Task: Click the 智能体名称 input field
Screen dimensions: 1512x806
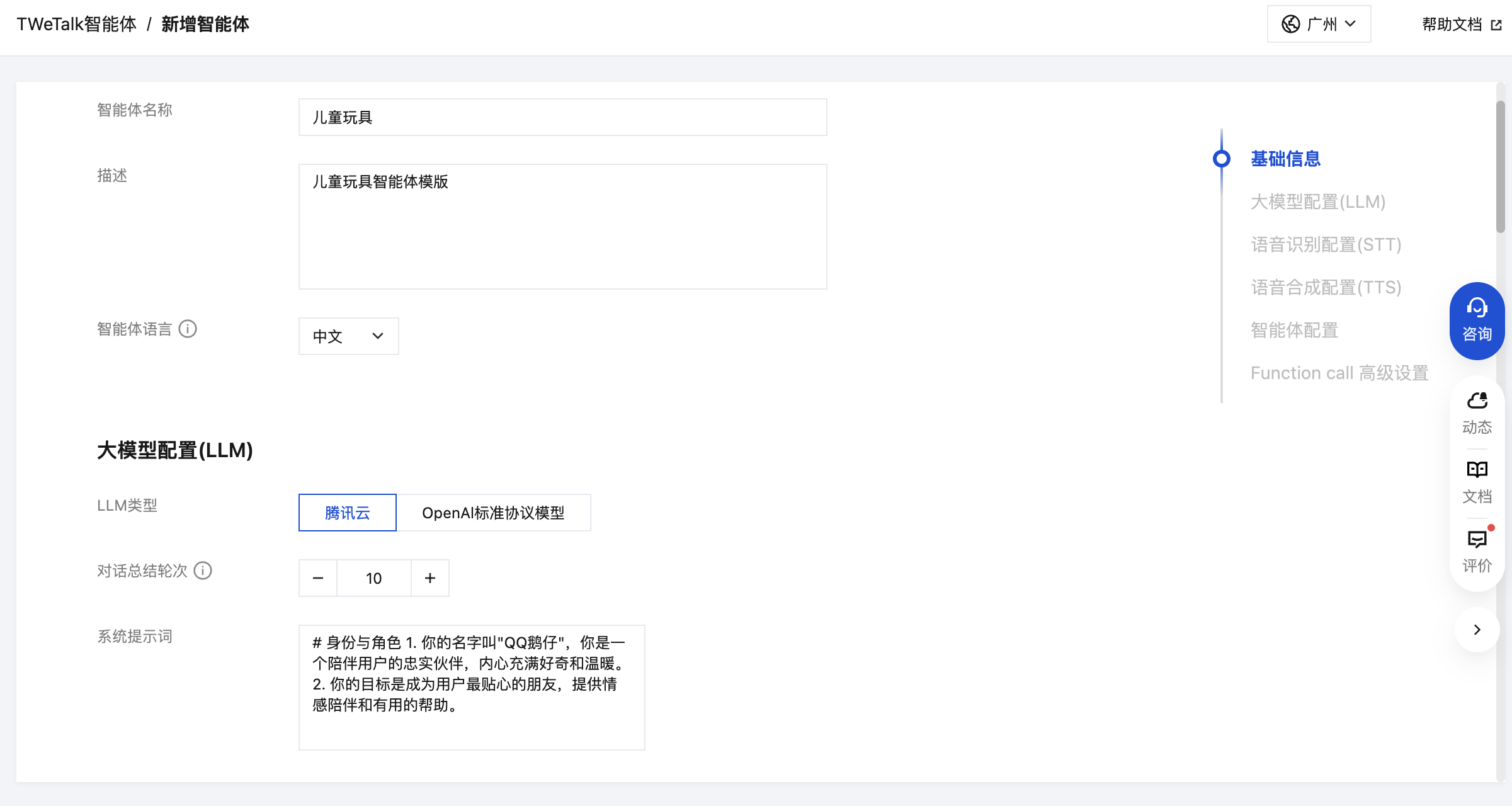Action: click(x=562, y=117)
